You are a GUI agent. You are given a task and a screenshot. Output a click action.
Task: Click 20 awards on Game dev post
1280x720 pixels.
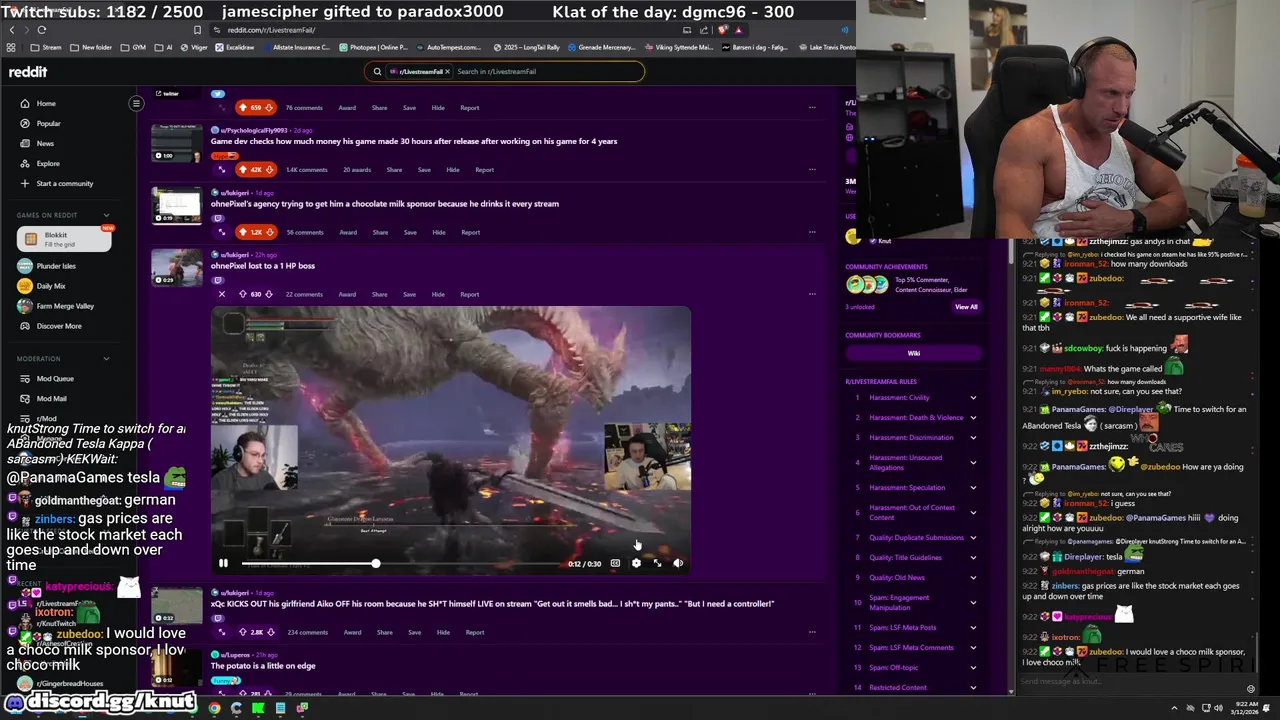click(x=357, y=170)
